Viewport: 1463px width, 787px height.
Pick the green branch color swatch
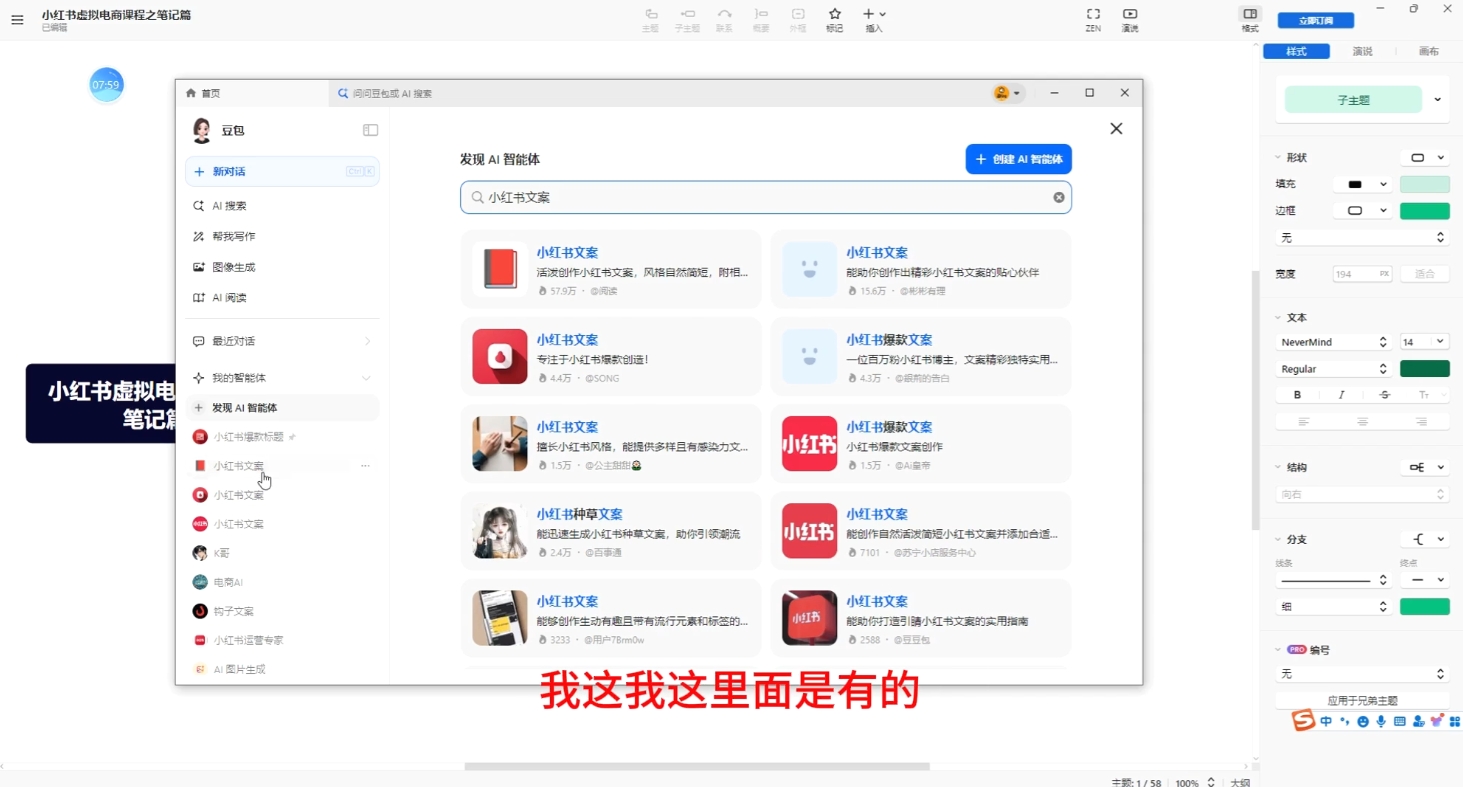[1425, 607]
